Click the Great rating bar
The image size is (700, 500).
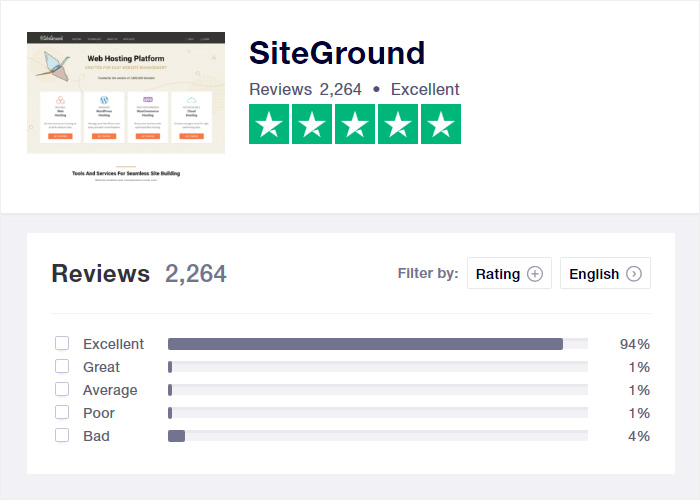[x=378, y=367]
